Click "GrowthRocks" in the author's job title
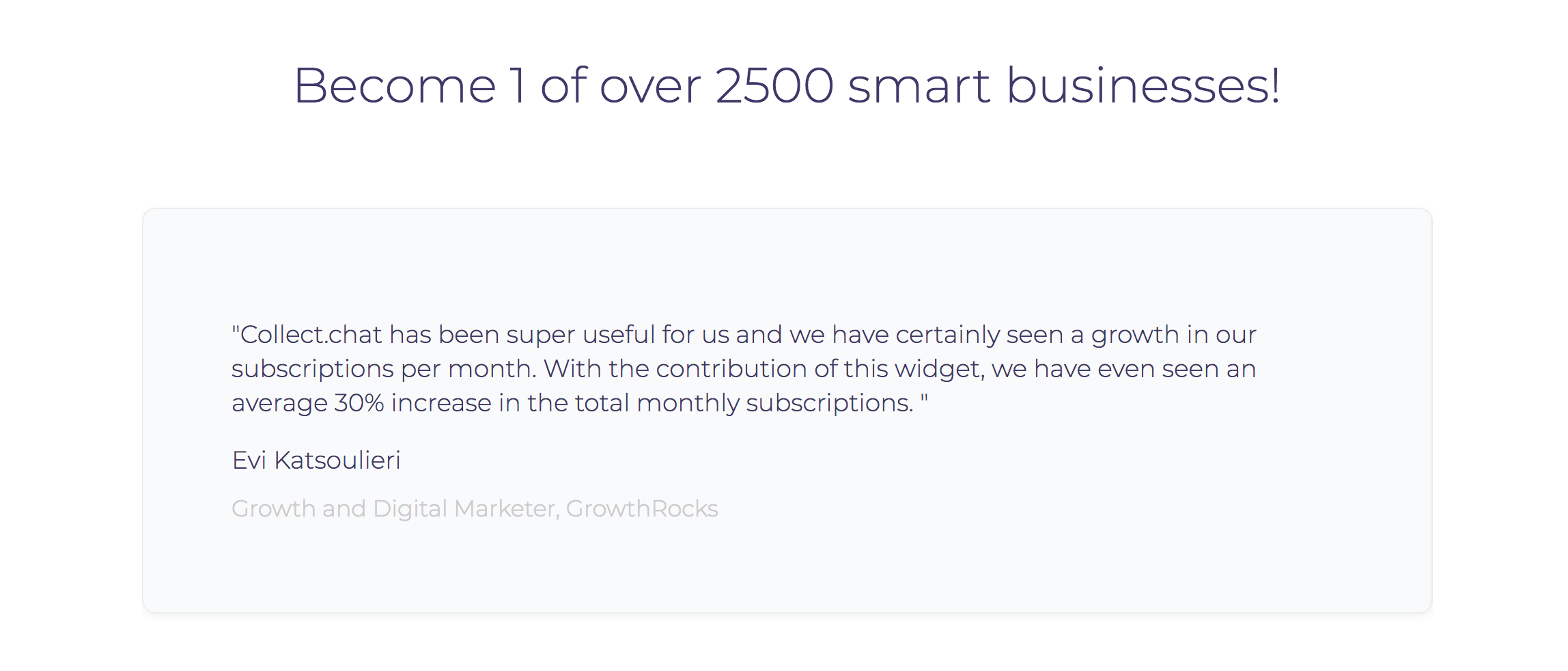The height and width of the screenshot is (671, 1568). [642, 509]
